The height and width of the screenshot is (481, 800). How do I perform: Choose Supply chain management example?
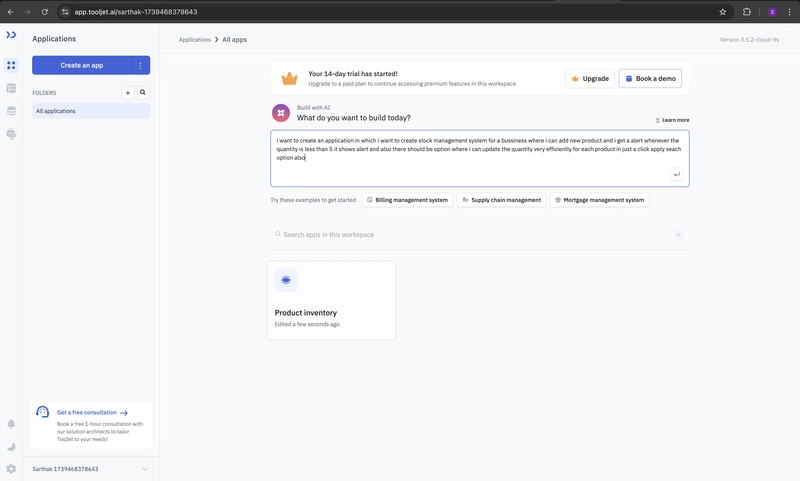502,200
